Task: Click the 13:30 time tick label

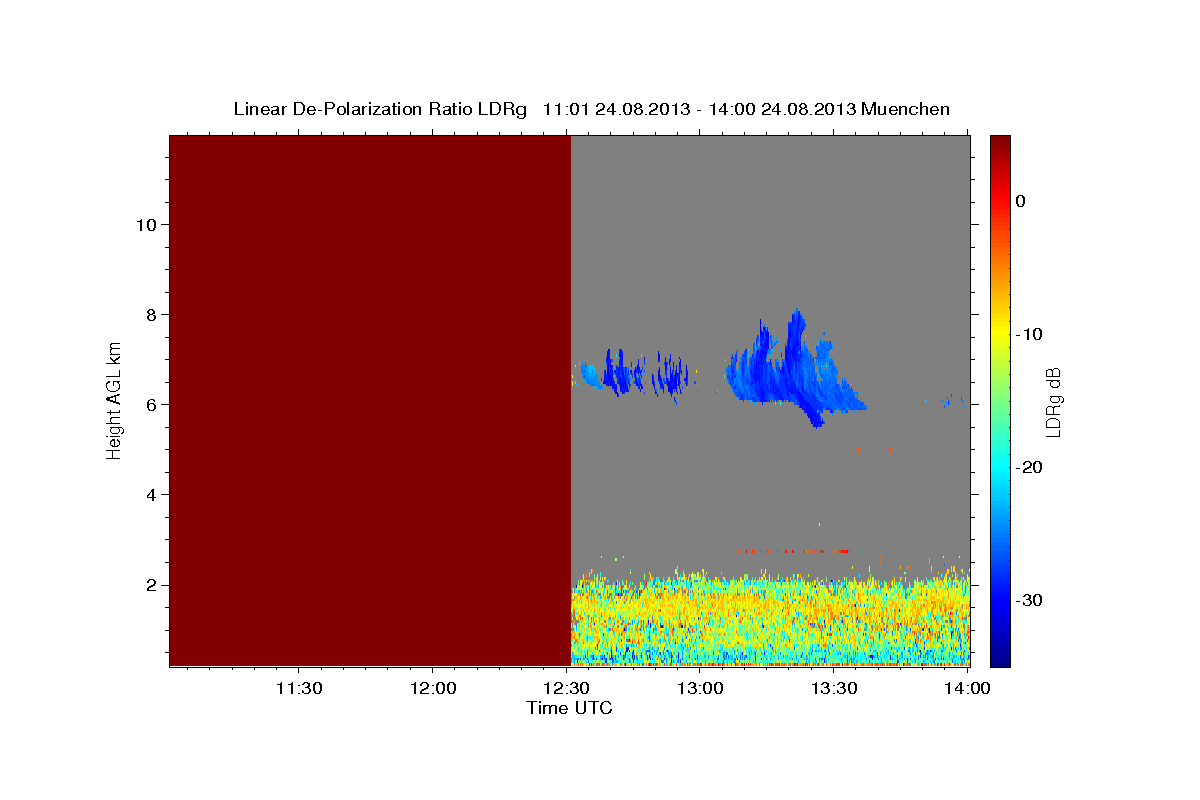Action: [x=833, y=688]
